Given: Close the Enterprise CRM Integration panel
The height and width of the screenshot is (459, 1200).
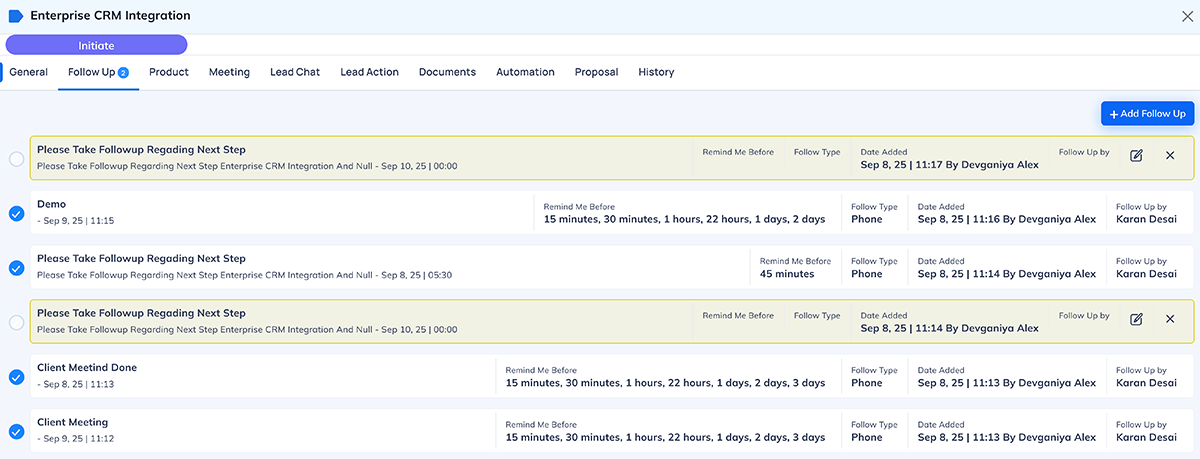Looking at the screenshot, I should tap(1186, 16).
